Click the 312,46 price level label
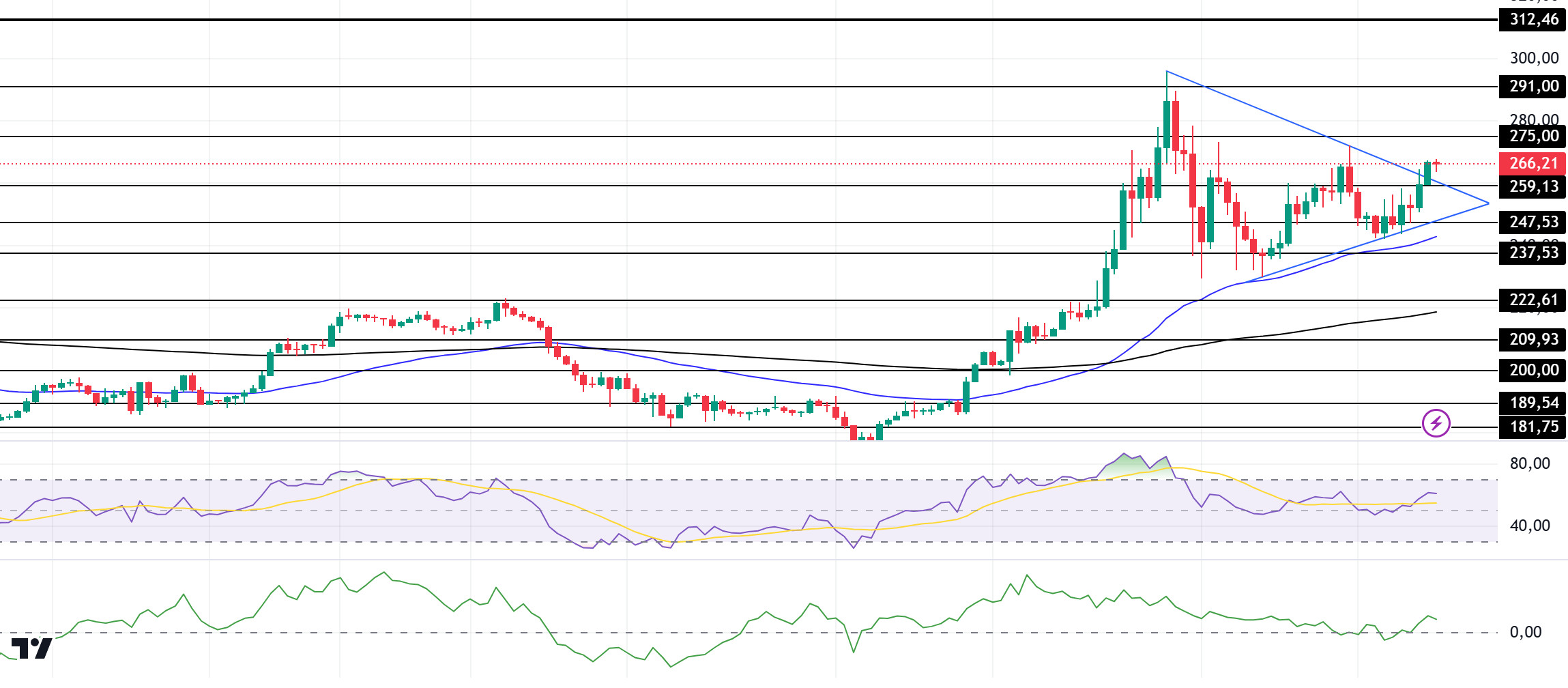The image size is (1568, 688). (x=1533, y=20)
